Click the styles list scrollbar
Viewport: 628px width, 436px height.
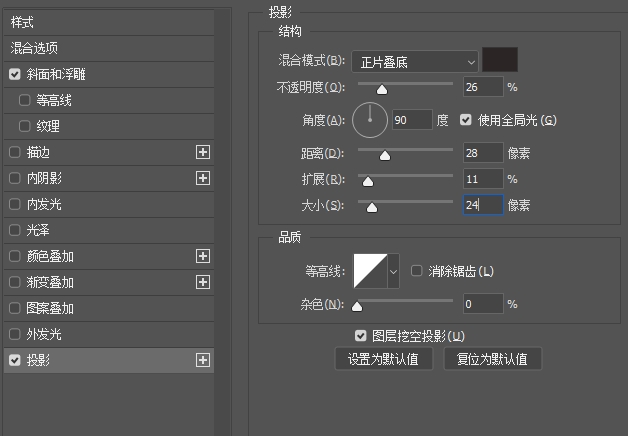click(223, 220)
